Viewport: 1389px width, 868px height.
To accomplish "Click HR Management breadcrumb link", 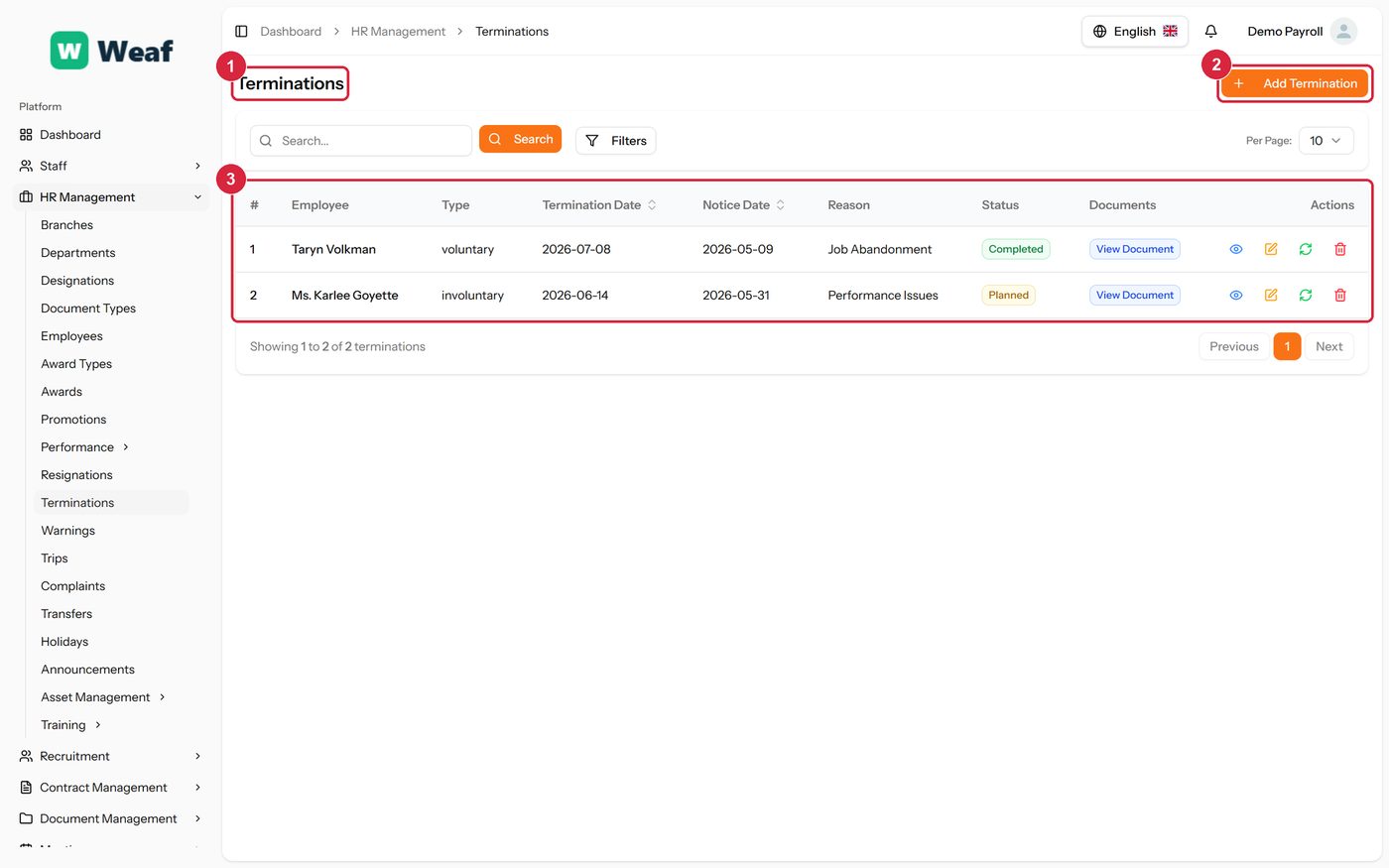I will point(398,32).
